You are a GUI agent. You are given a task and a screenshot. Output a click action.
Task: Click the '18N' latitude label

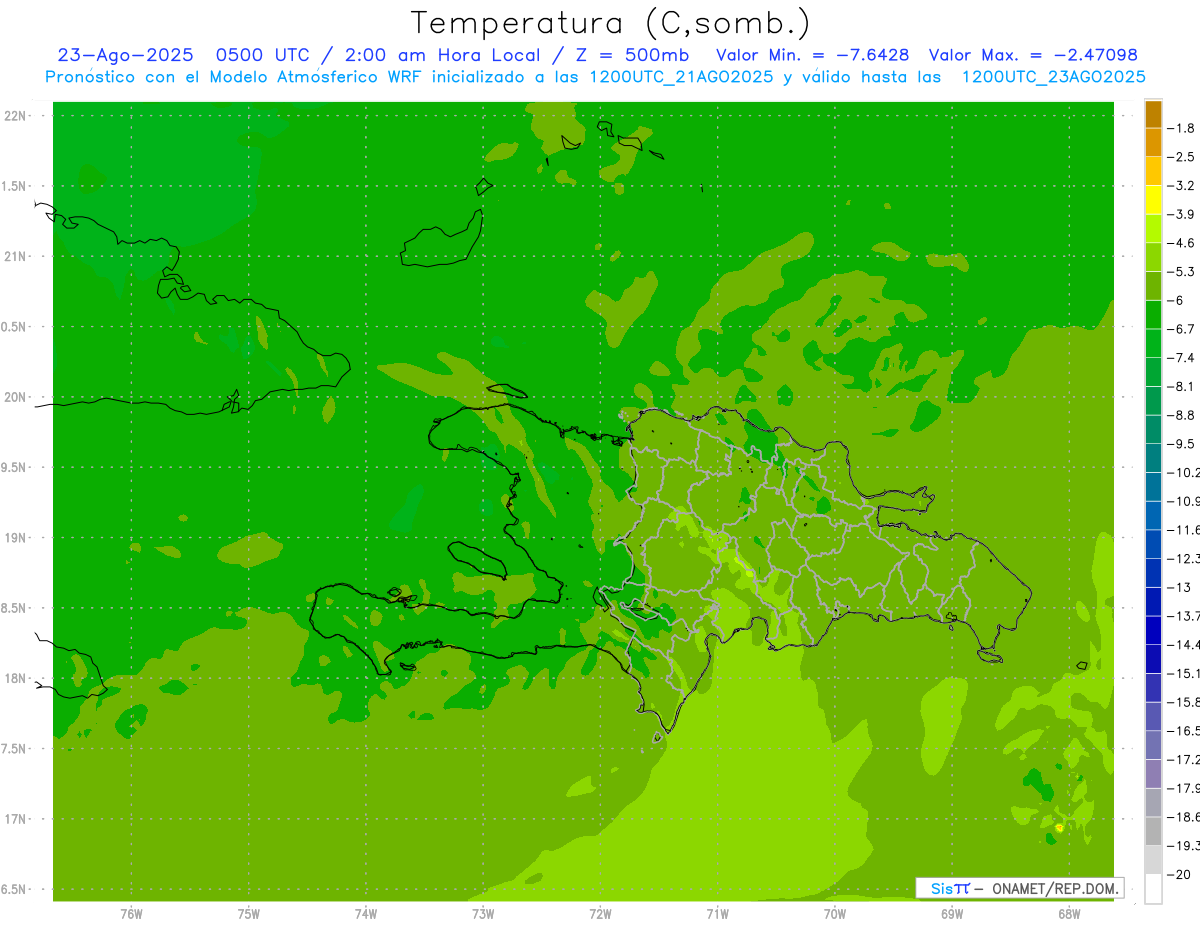(x=16, y=678)
